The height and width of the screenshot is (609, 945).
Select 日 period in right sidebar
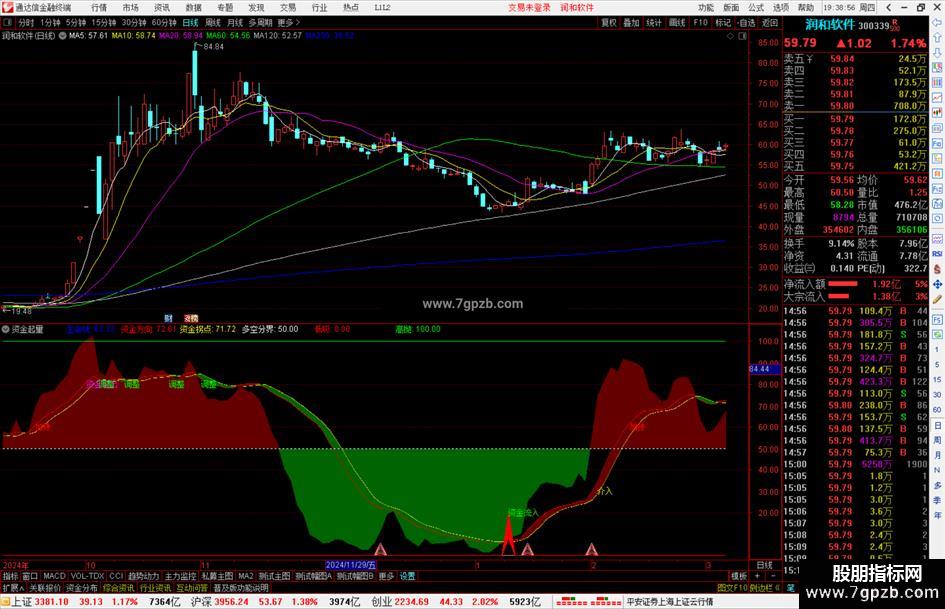click(x=937, y=425)
